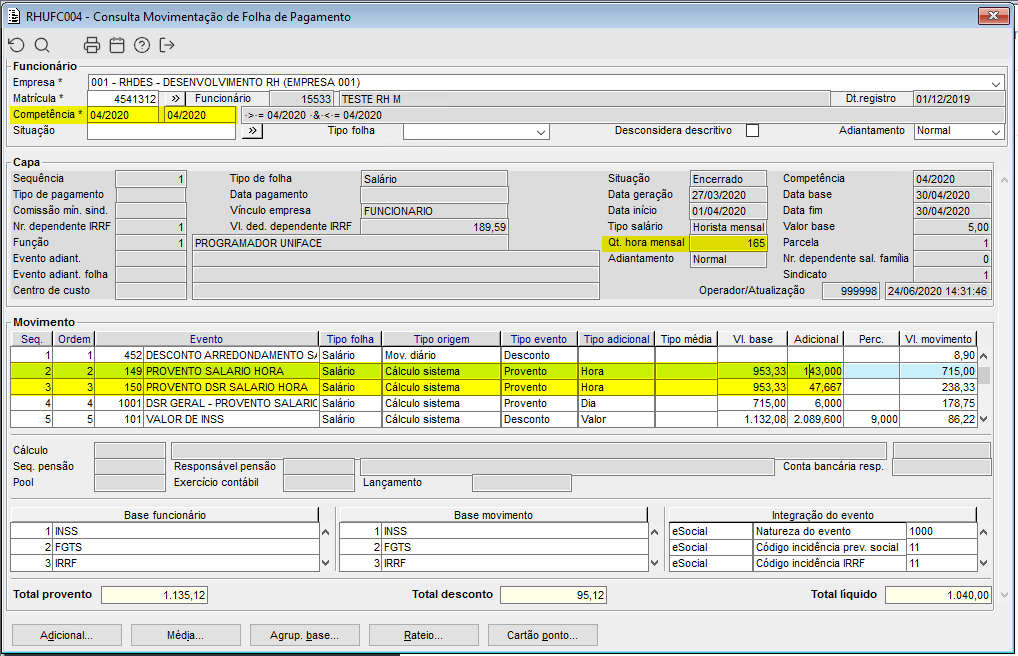
Task: Open the Adiantamento Normal dropdown
Action: (996, 132)
